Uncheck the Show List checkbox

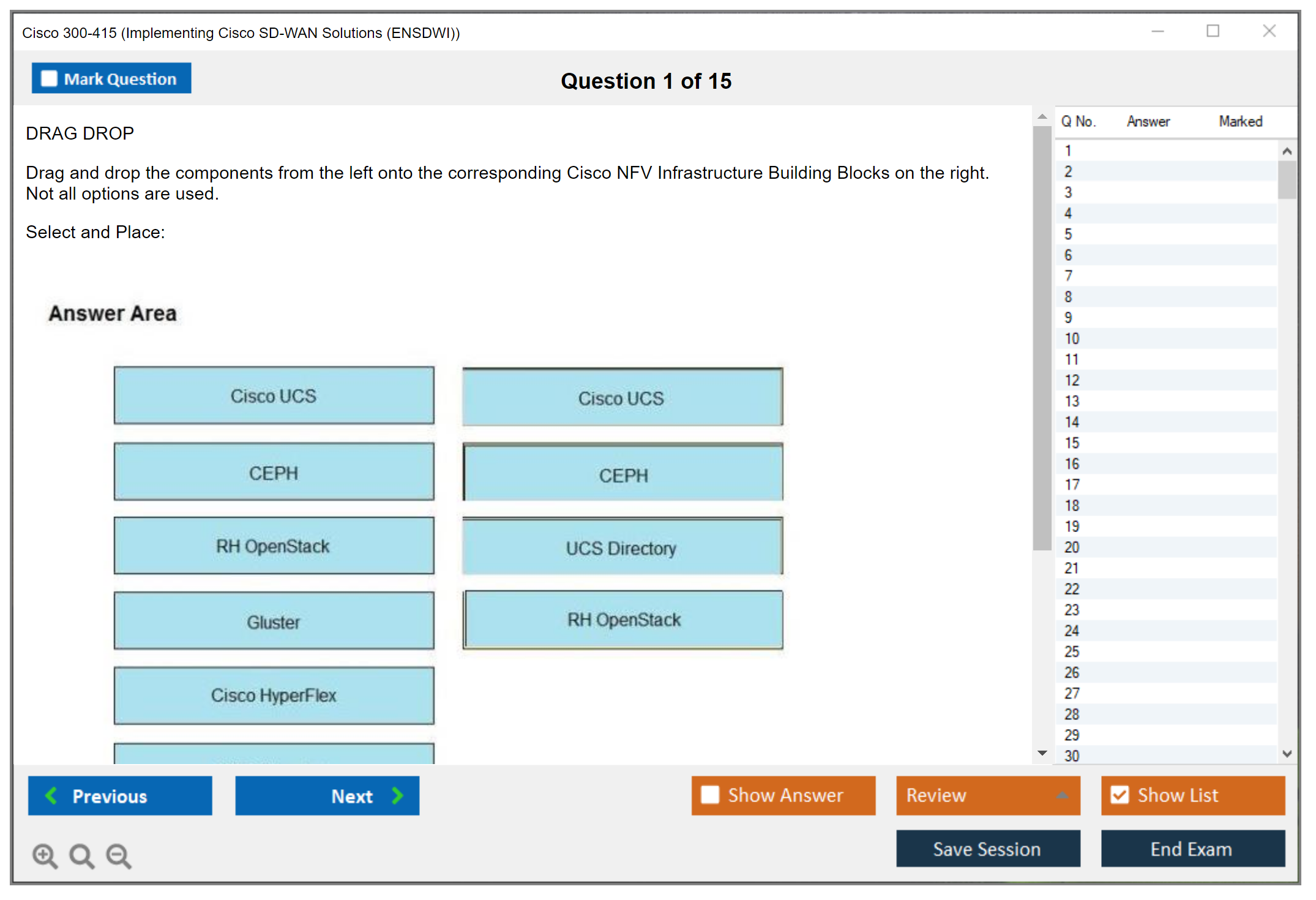pyautogui.click(x=1120, y=795)
